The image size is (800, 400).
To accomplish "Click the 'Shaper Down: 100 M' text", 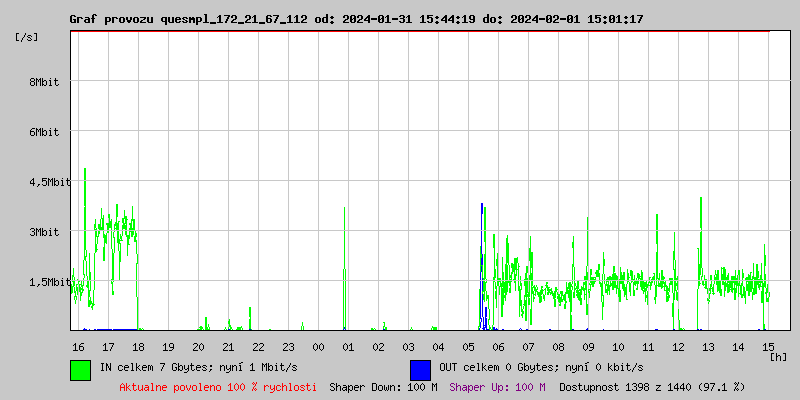I will 383,386.
